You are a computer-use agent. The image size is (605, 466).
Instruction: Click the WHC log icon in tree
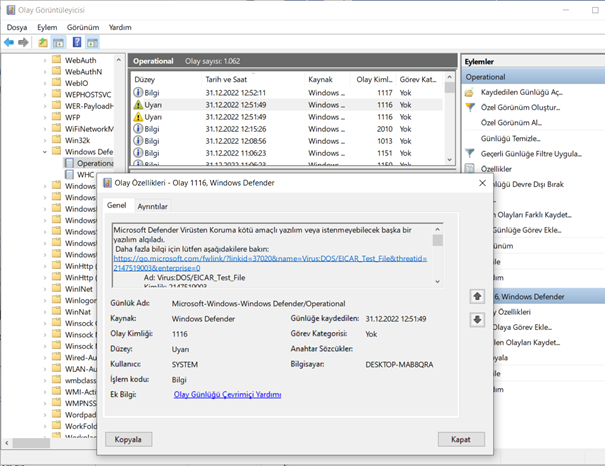(69, 174)
